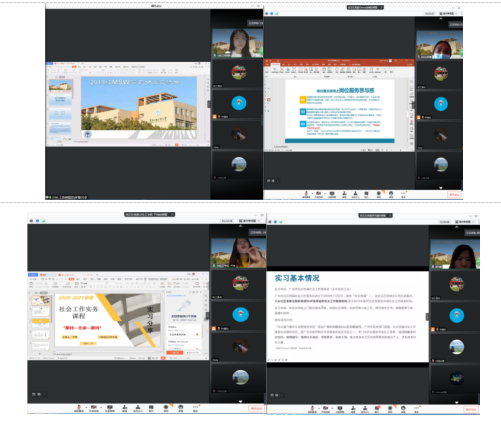The image size is (501, 424).
Task: Open Invite in 岗位服务思与感 meeting toolbar
Action: pos(344,194)
